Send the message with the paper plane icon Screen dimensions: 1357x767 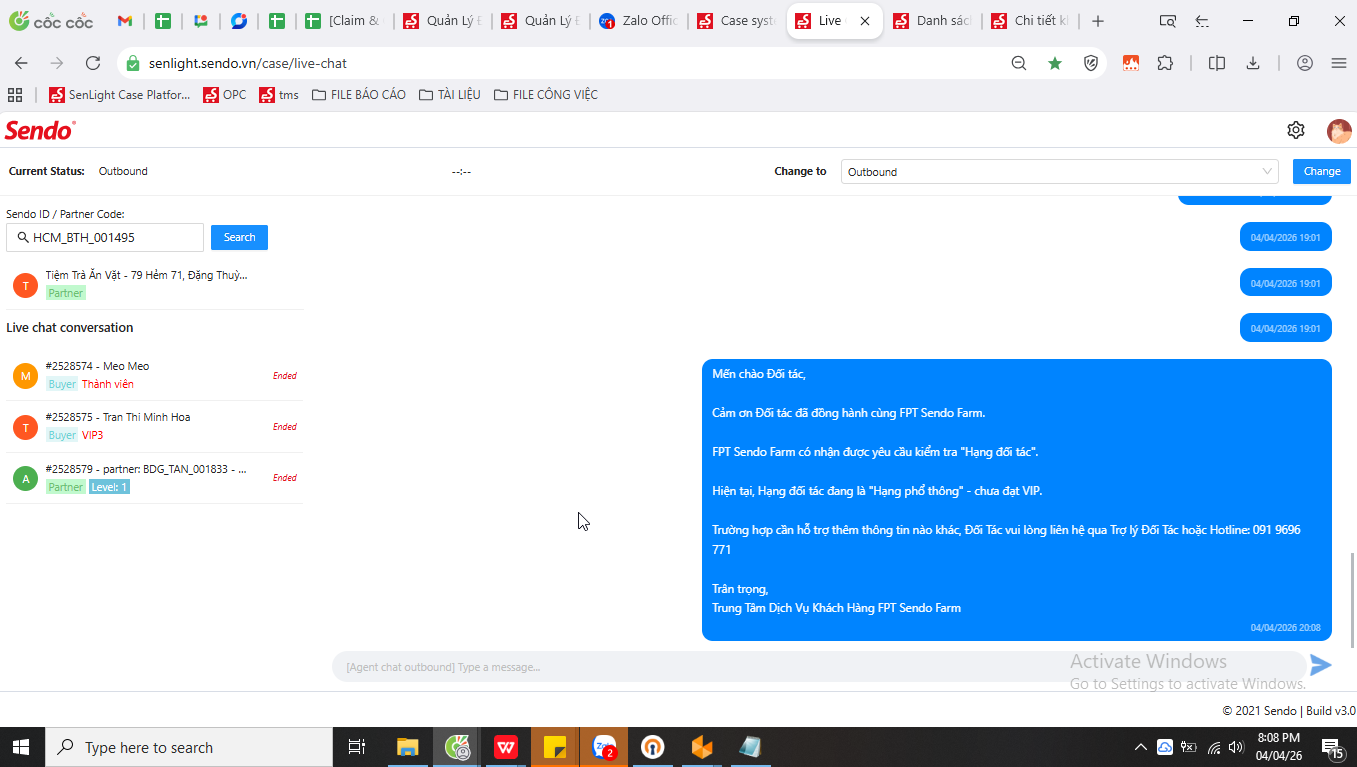(x=1321, y=665)
